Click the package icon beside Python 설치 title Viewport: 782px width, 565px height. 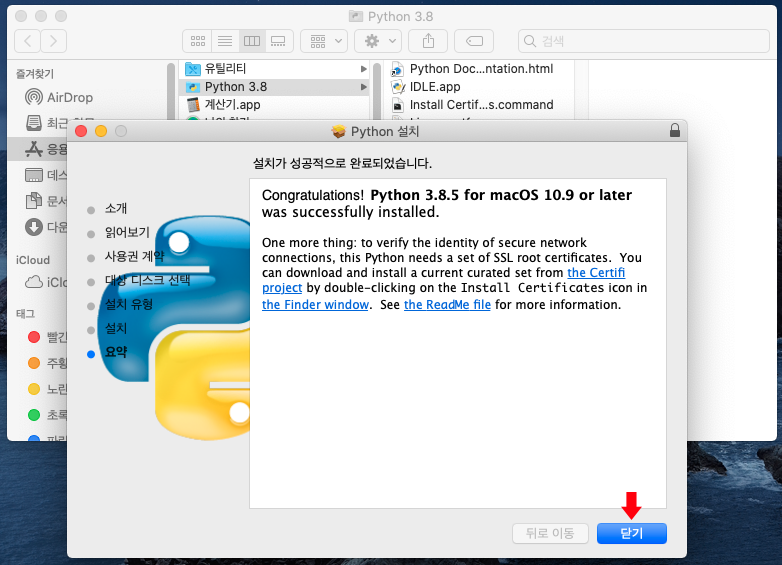point(339,132)
